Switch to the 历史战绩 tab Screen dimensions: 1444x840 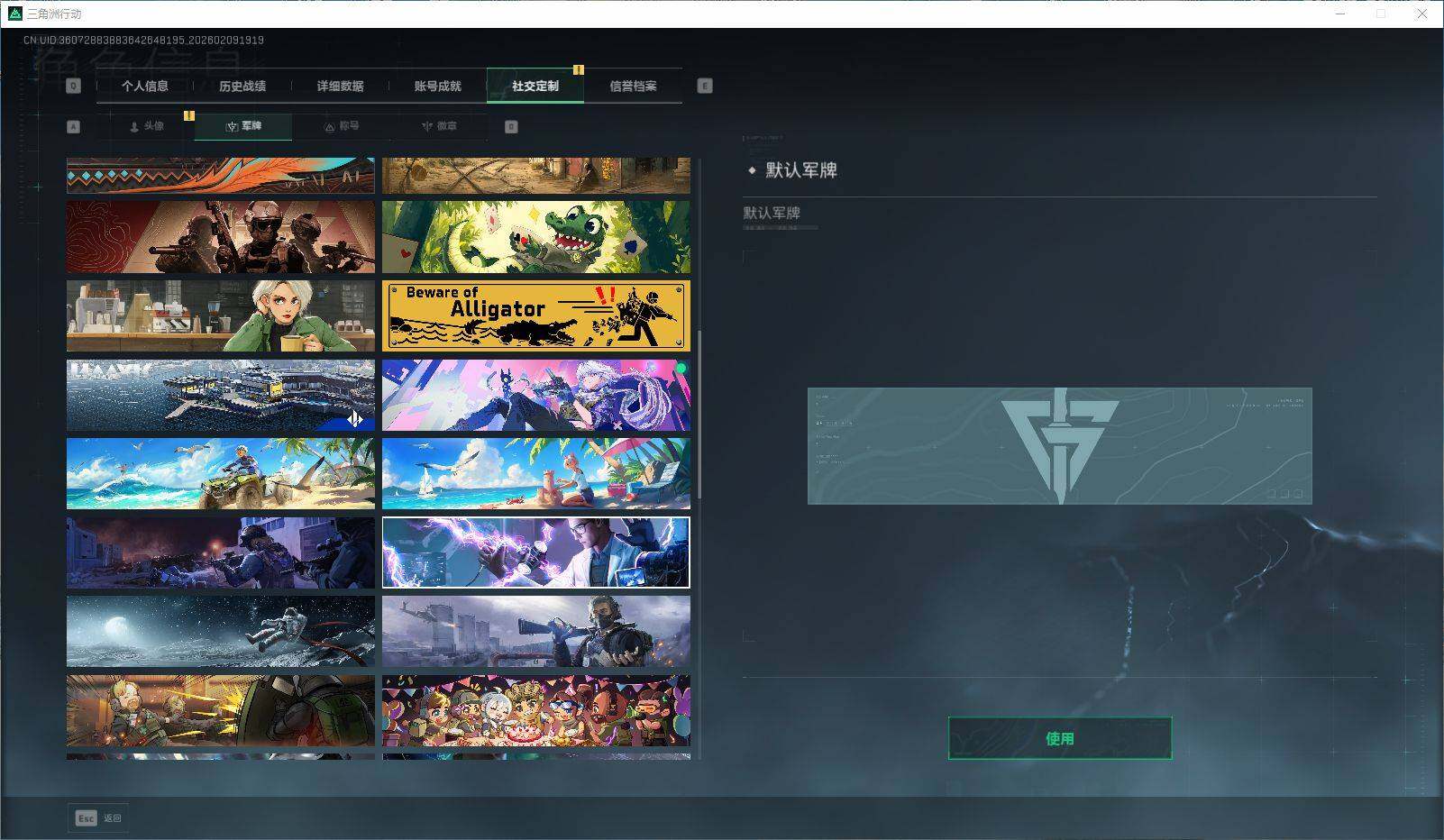(242, 86)
